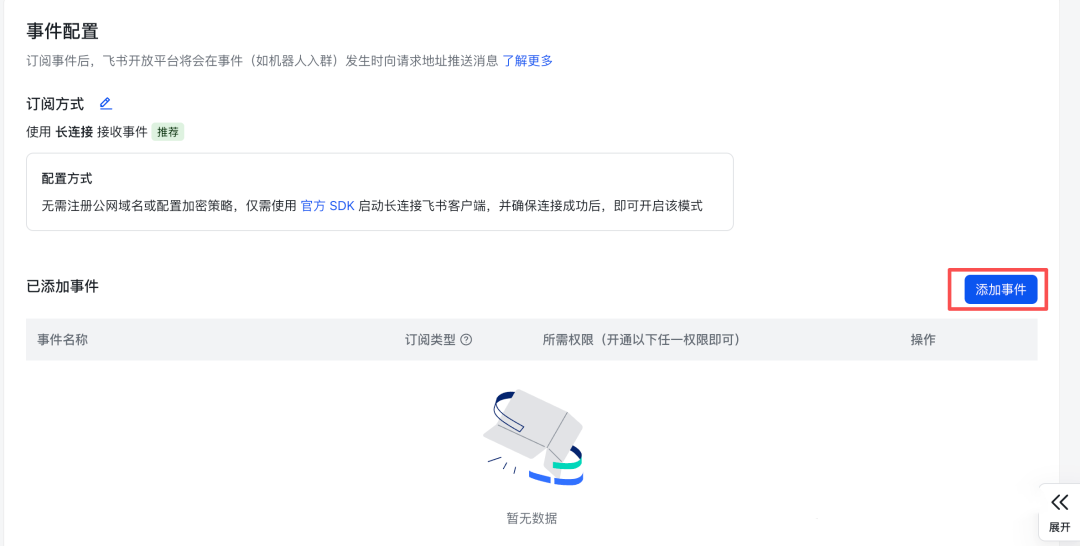This screenshot has width=1080, height=546.
Task: Click the double-chevron icon above 展开
Action: point(1059,503)
